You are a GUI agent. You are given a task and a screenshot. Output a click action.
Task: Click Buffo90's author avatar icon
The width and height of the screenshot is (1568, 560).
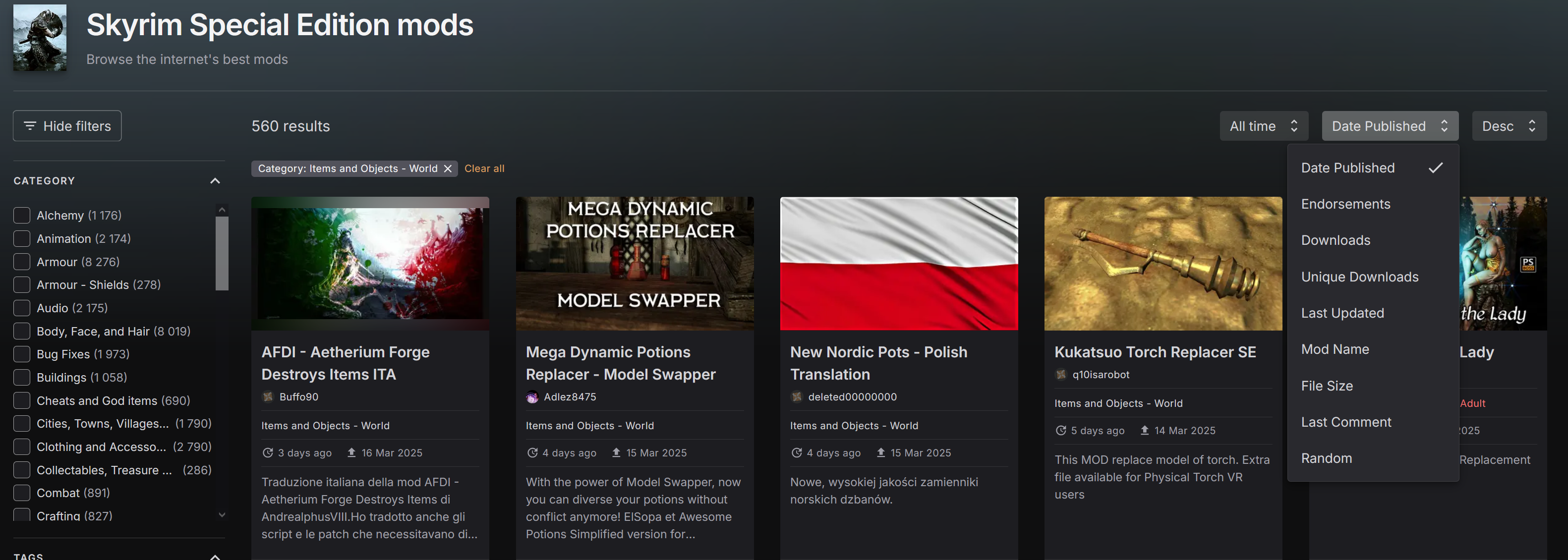click(268, 397)
